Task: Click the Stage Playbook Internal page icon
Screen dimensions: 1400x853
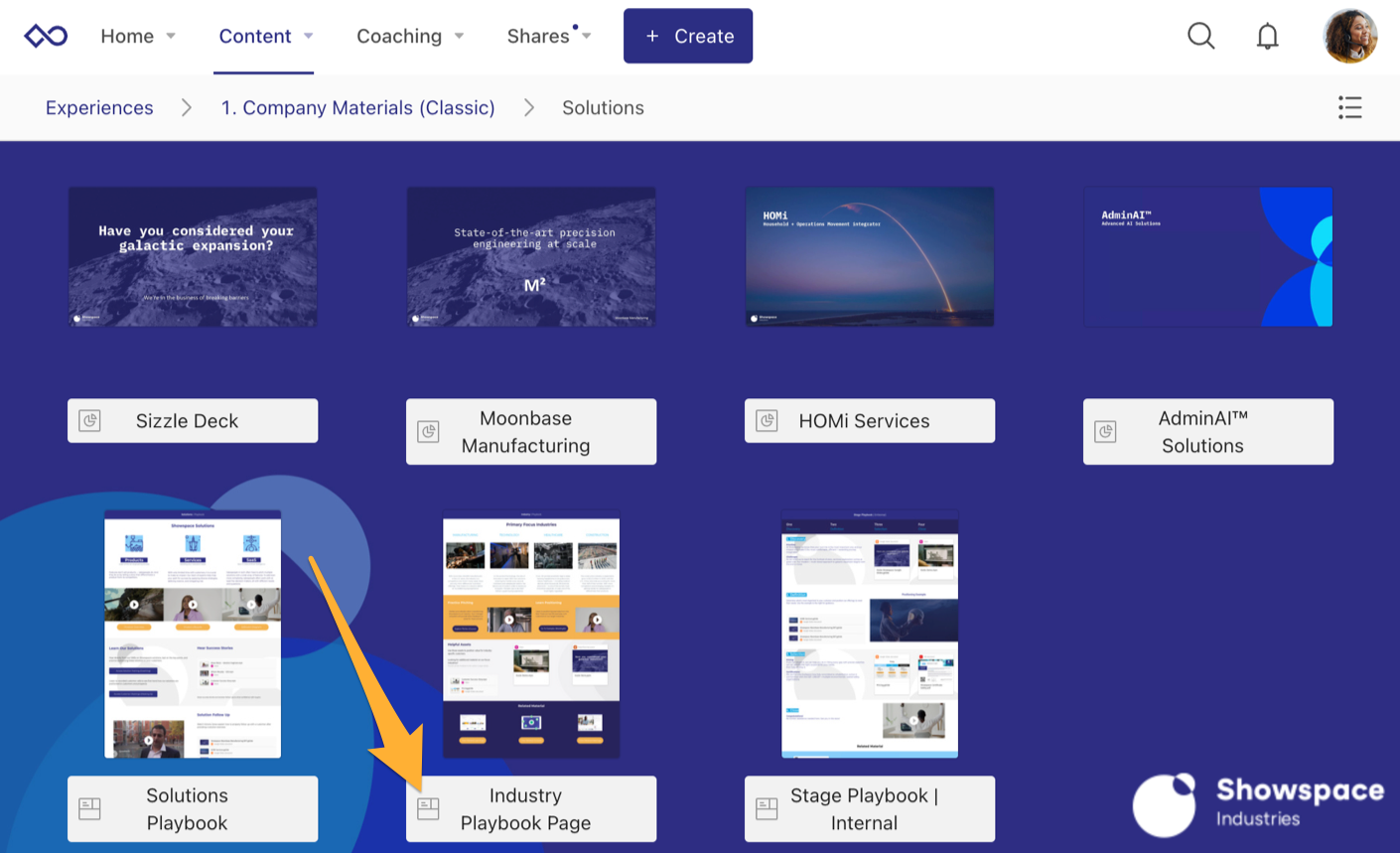Action: tap(767, 808)
